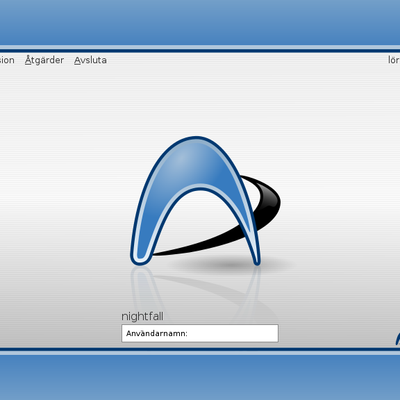Click the Användarnamn username input field

click(x=200, y=333)
